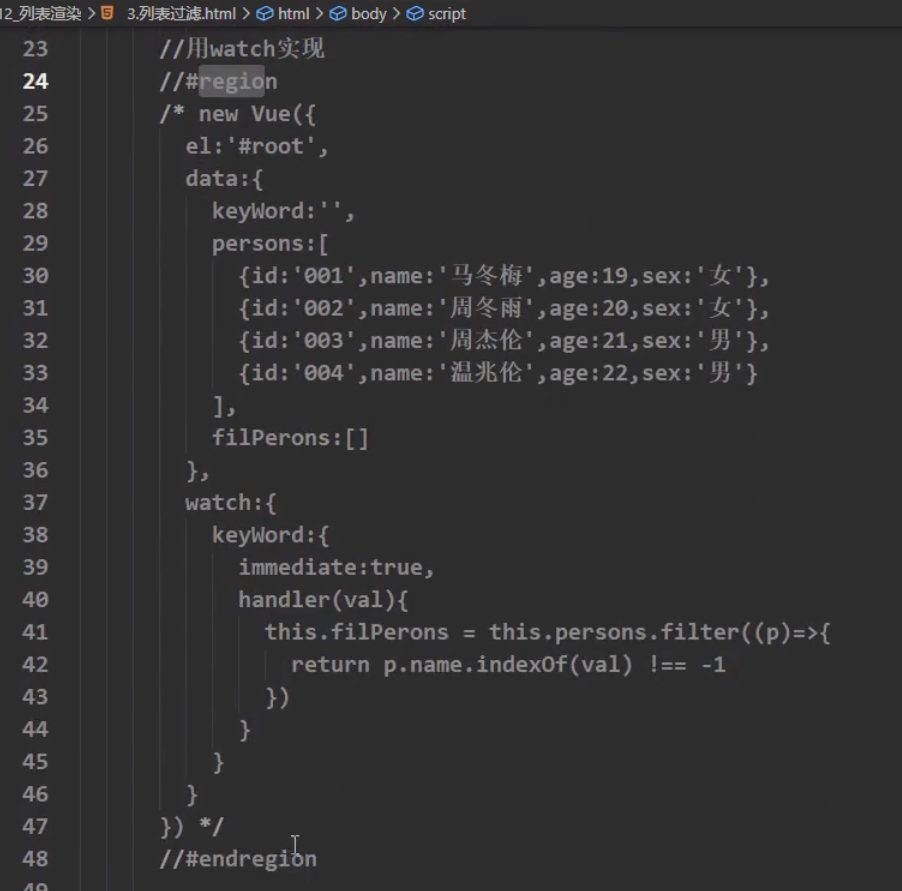The height and width of the screenshot is (891, 902).
Task: Click p.name.indexOf(val) on line 42
Action: coord(508,665)
